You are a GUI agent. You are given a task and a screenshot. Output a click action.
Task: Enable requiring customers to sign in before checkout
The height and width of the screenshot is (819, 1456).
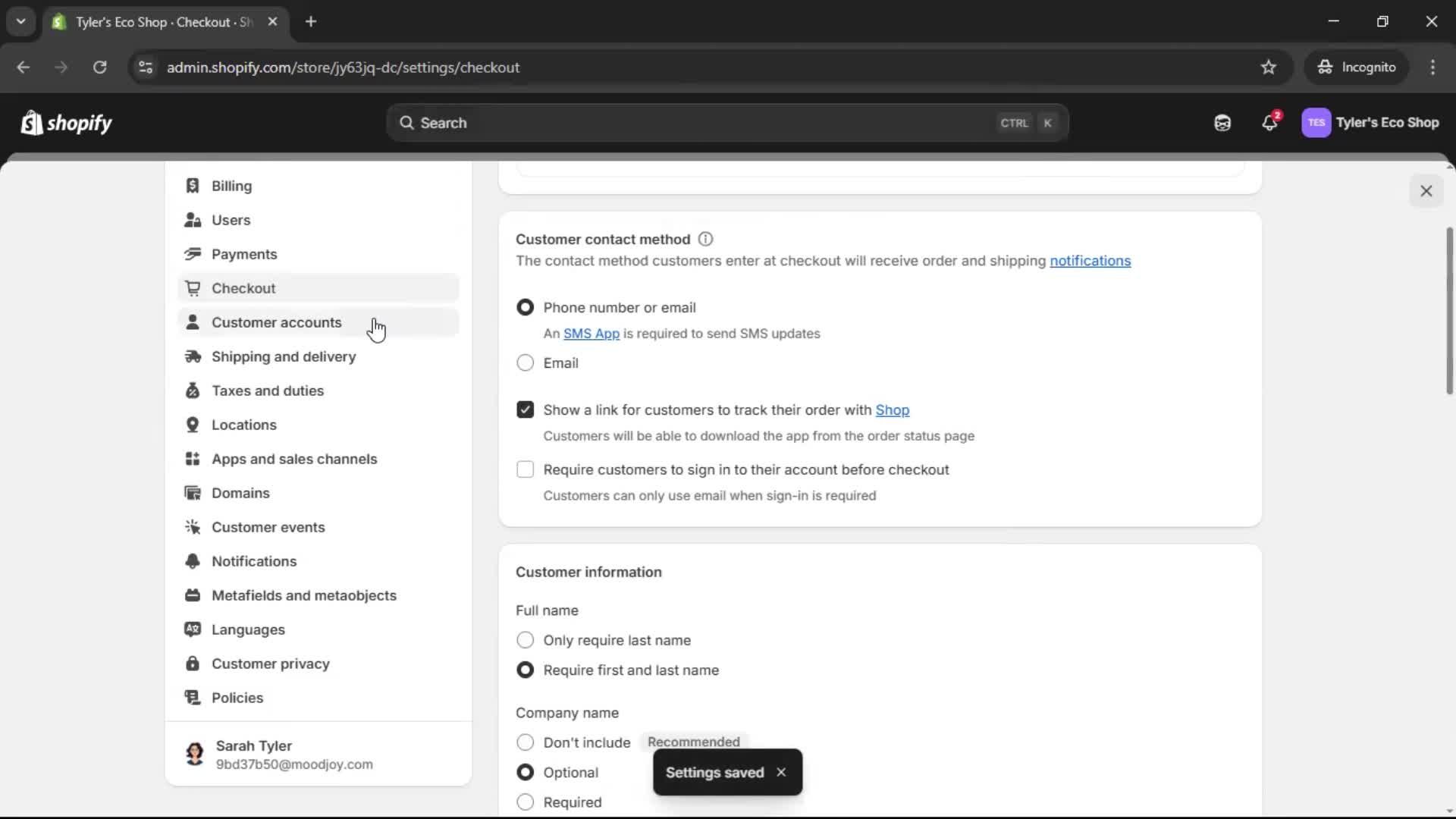526,469
